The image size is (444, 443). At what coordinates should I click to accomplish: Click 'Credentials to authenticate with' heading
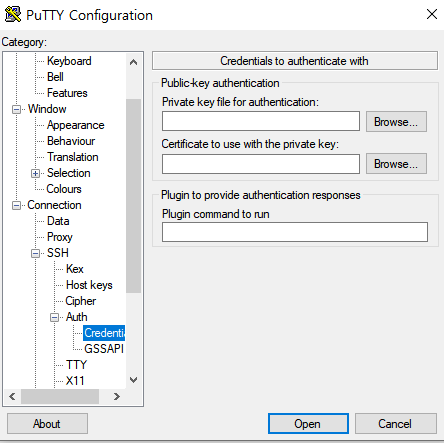294,61
